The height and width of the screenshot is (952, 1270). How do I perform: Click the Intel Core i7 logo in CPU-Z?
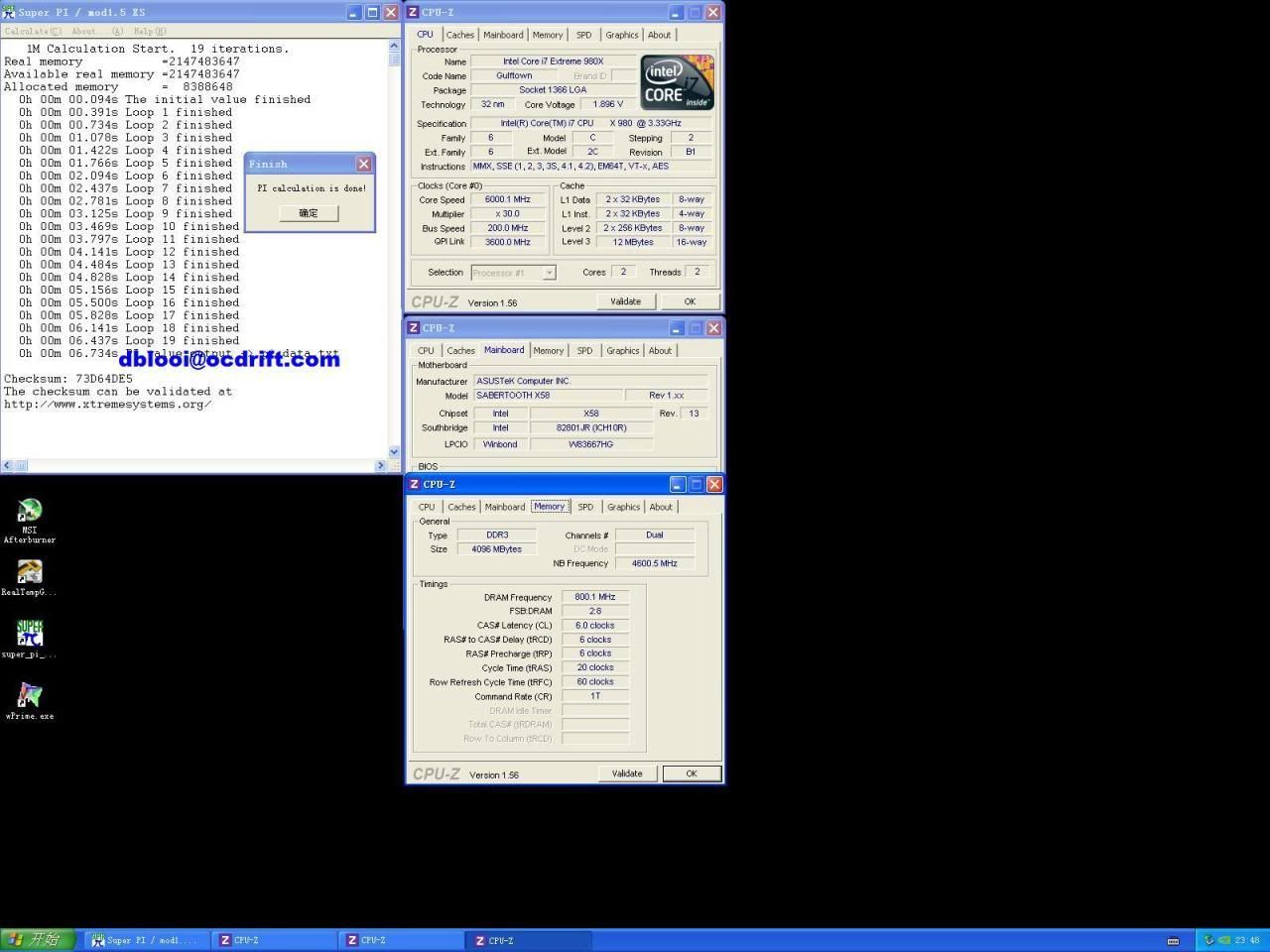676,83
